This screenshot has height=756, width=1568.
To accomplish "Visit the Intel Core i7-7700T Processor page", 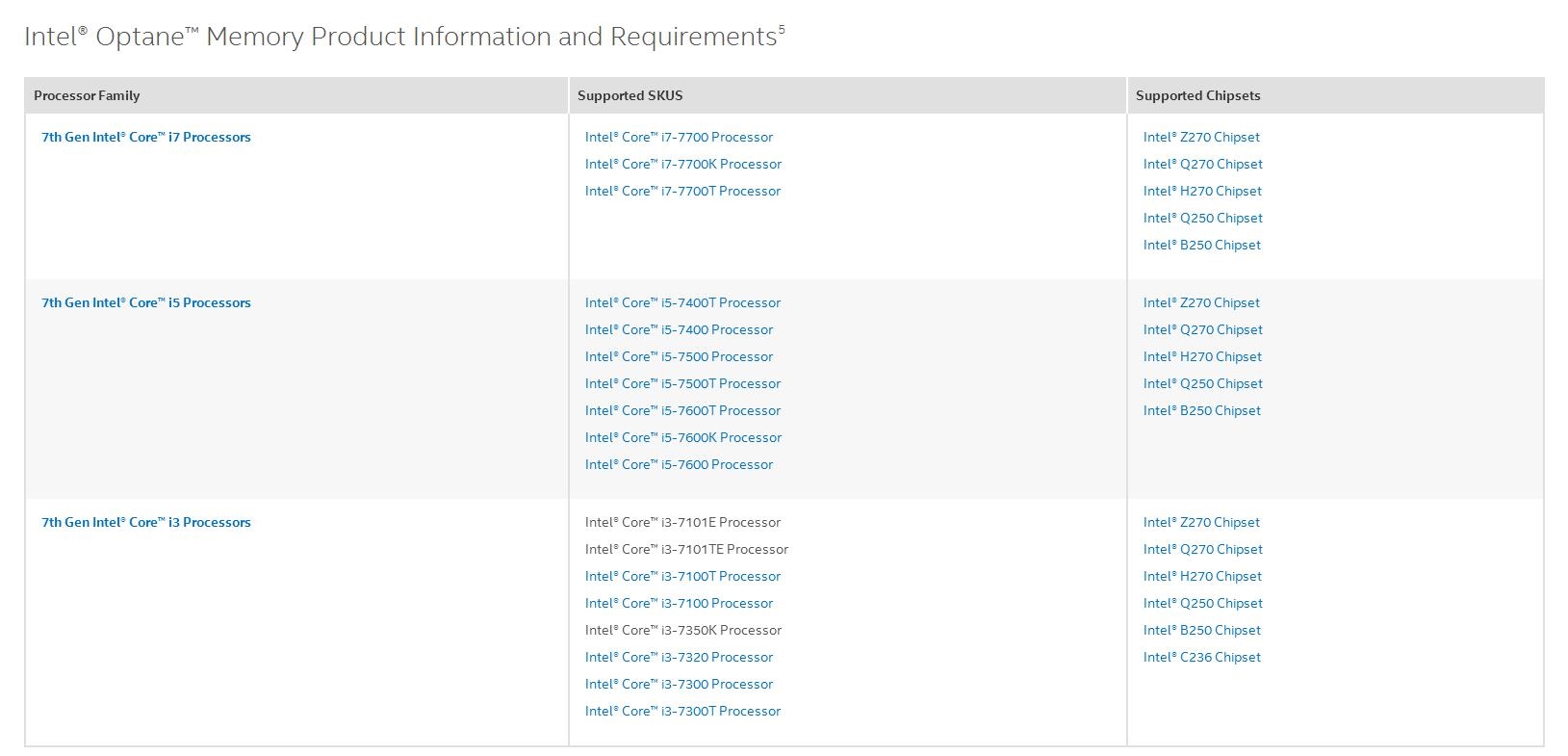I will tap(682, 191).
